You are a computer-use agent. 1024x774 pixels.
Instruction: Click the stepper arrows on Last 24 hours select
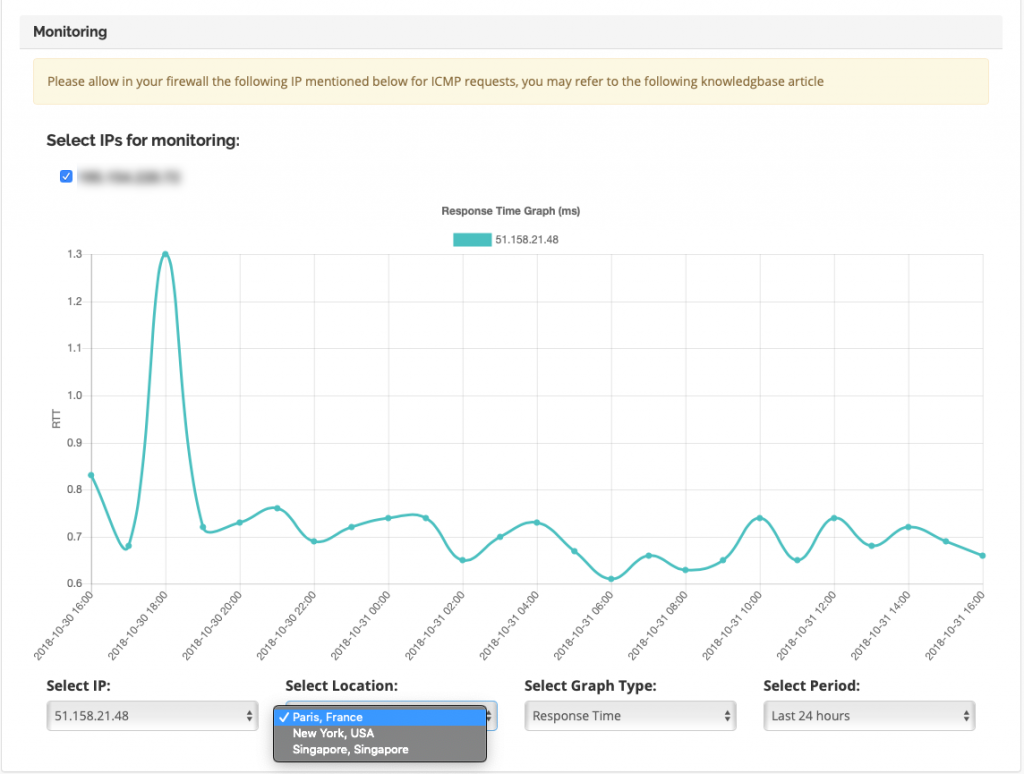[x=967, y=716]
